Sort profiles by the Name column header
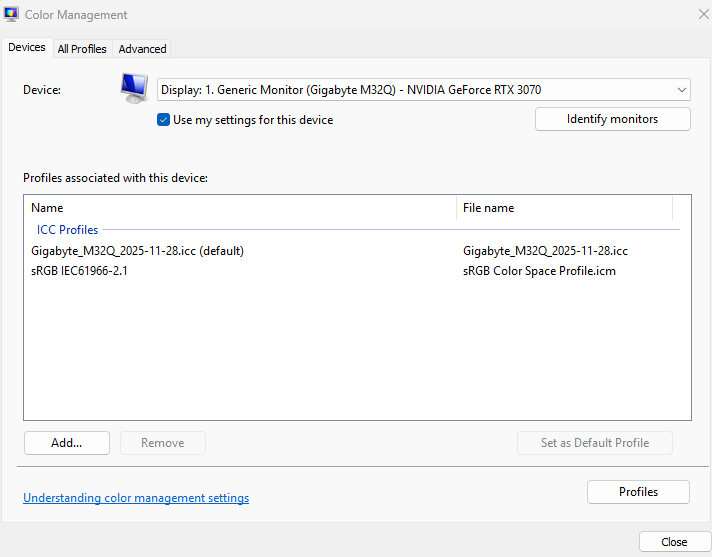 (47, 208)
